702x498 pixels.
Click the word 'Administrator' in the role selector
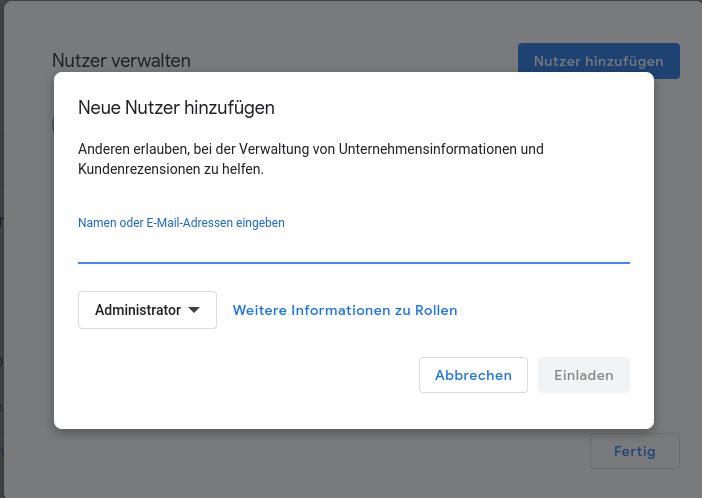137,310
